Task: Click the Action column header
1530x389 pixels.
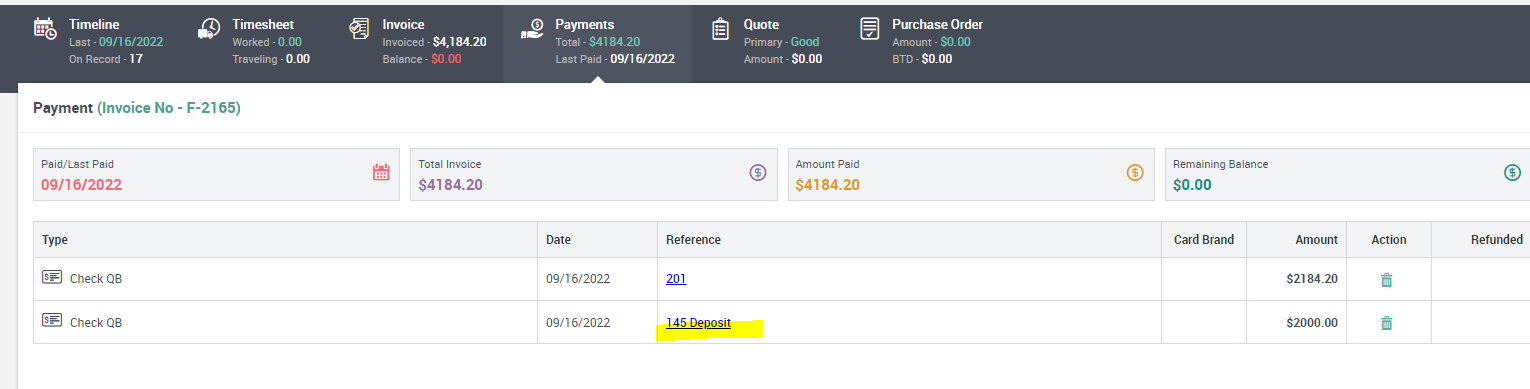Action: pyautogui.click(x=1389, y=240)
